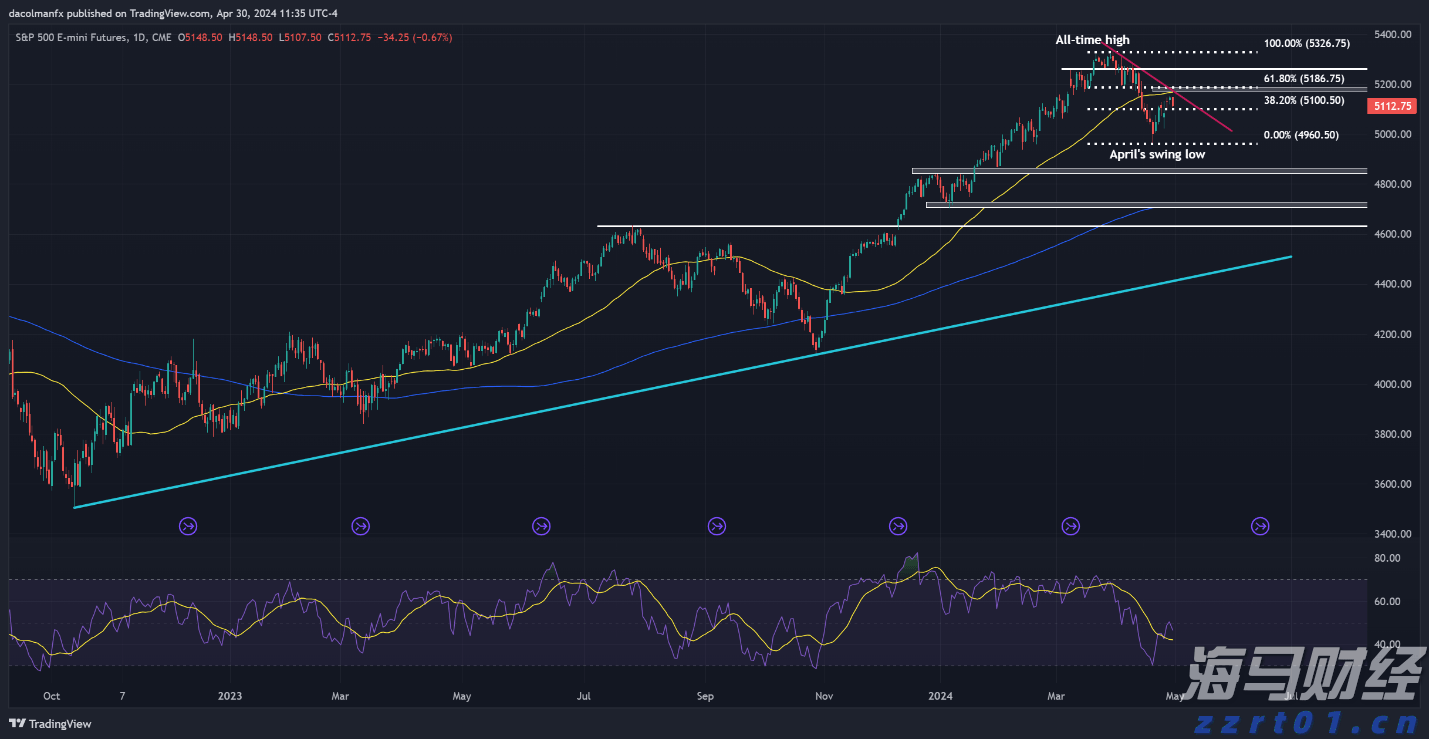Viewport: 1429px width, 739px height.
Task: Click the TradingView logo in bottom-left
Action: (x=50, y=723)
